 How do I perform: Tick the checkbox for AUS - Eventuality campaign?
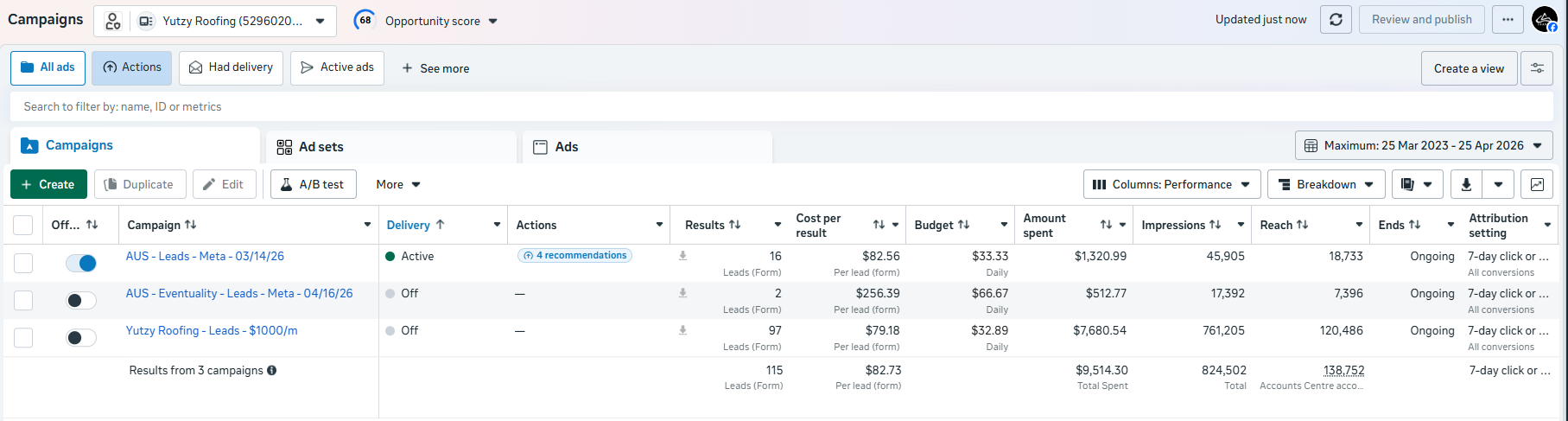[x=23, y=300]
